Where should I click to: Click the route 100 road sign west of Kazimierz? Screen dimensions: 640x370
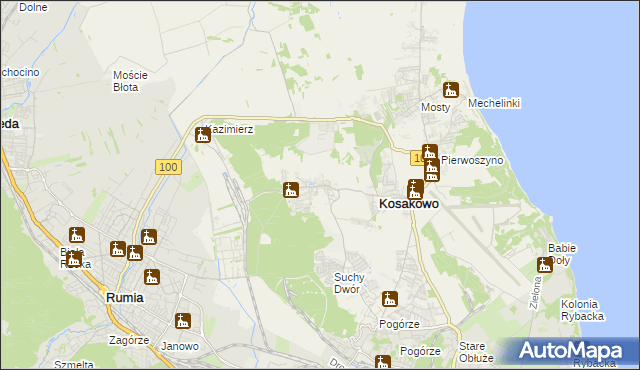point(169,167)
